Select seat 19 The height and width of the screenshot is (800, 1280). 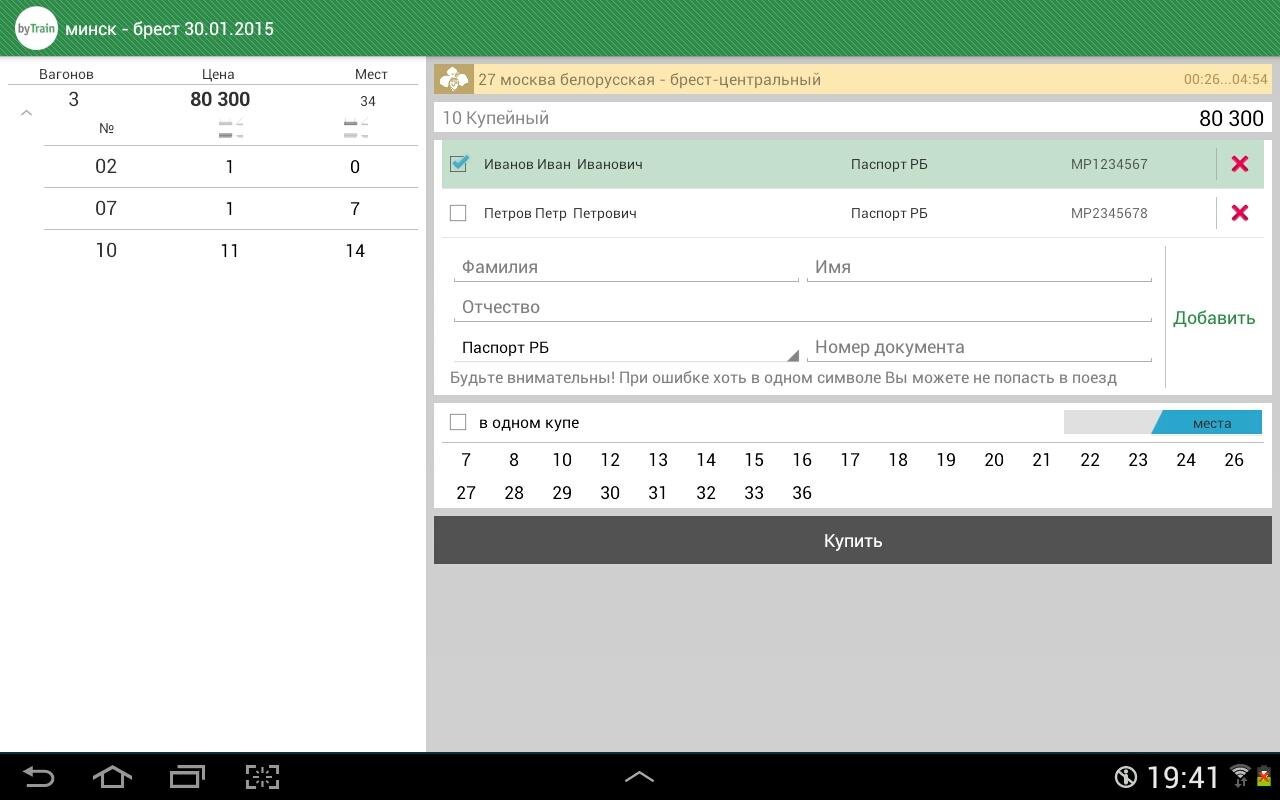(946, 460)
